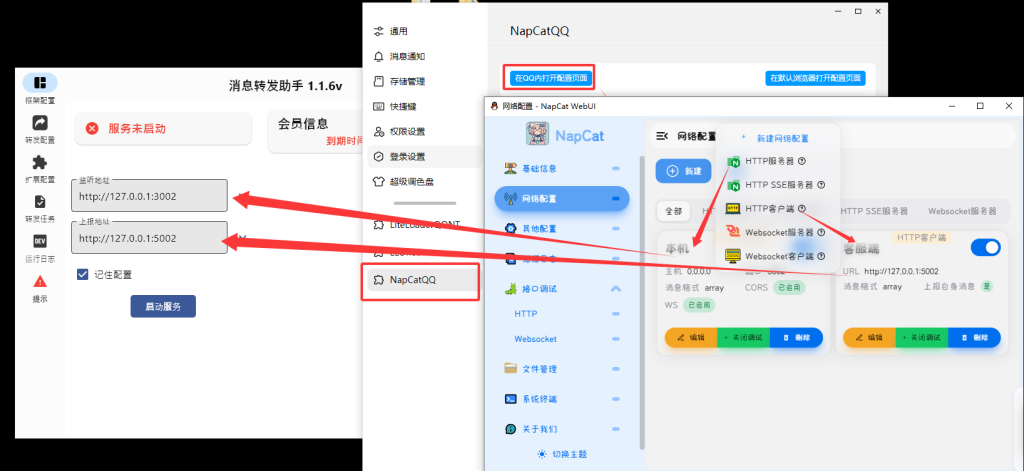The width and height of the screenshot is (1024, 471).
Task: Click 删除 on the 本机 card
Action: point(797,338)
